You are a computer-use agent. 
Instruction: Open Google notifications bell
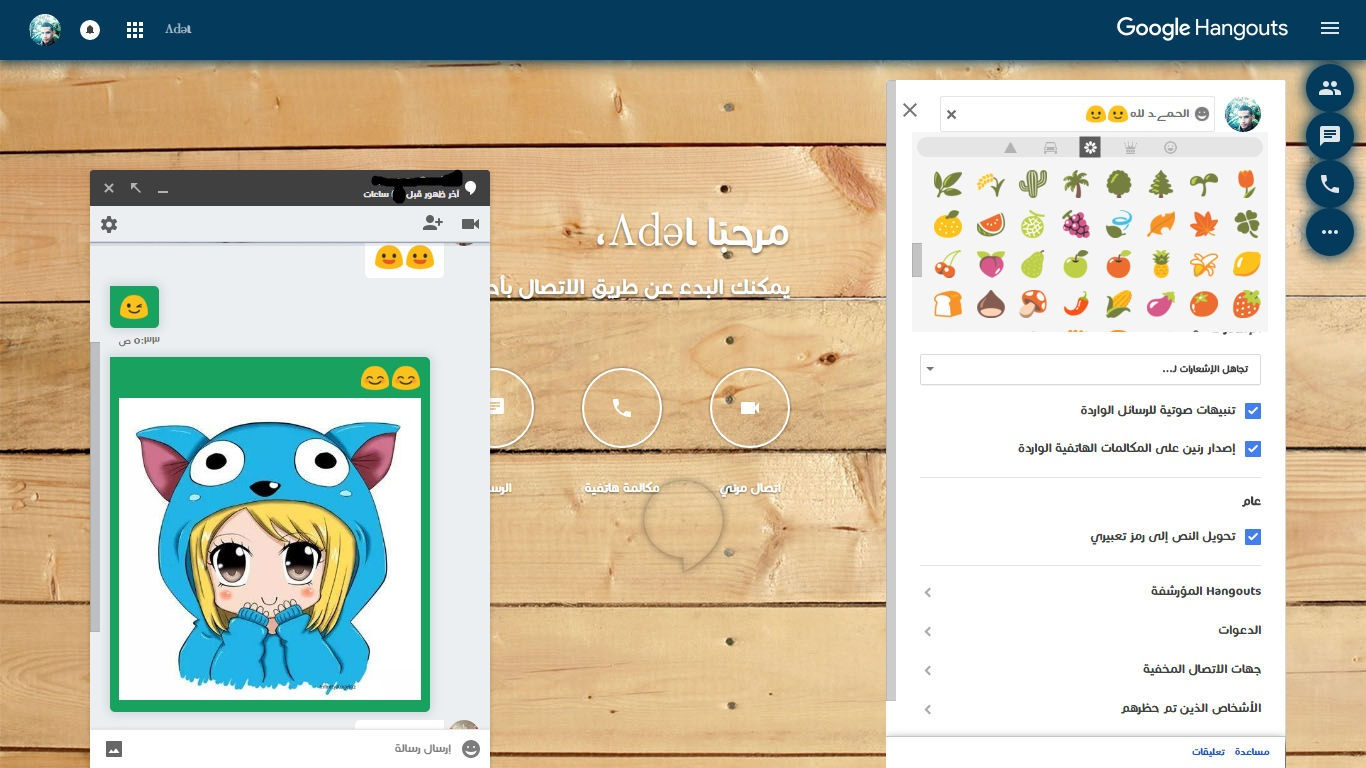click(x=90, y=30)
